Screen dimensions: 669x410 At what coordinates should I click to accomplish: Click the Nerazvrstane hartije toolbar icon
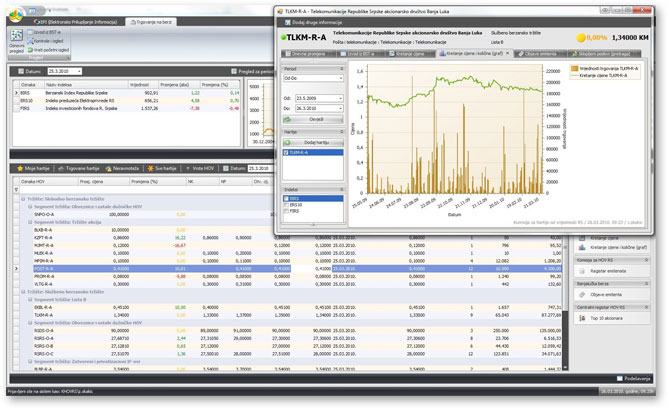(x=115, y=169)
